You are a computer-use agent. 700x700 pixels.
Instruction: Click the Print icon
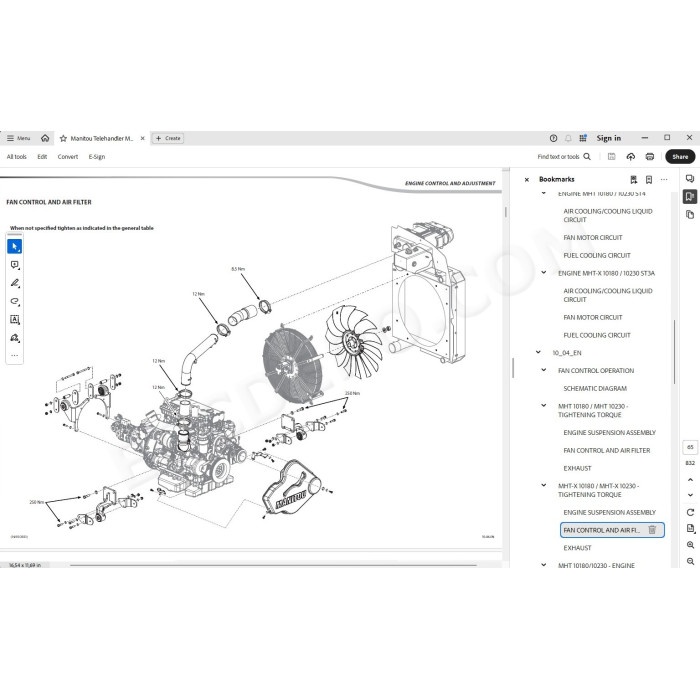coord(650,157)
